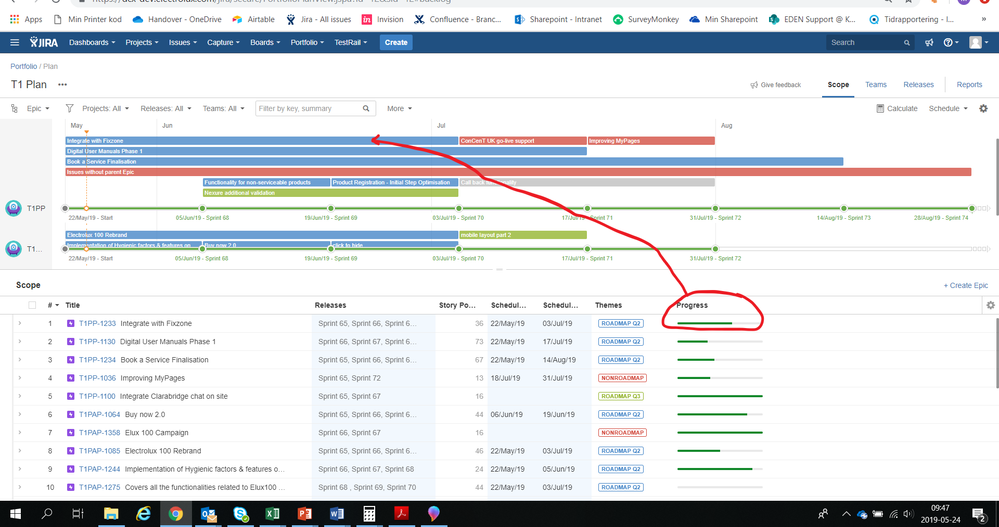
Task: Open plan settings gear icon
Action: (x=983, y=108)
